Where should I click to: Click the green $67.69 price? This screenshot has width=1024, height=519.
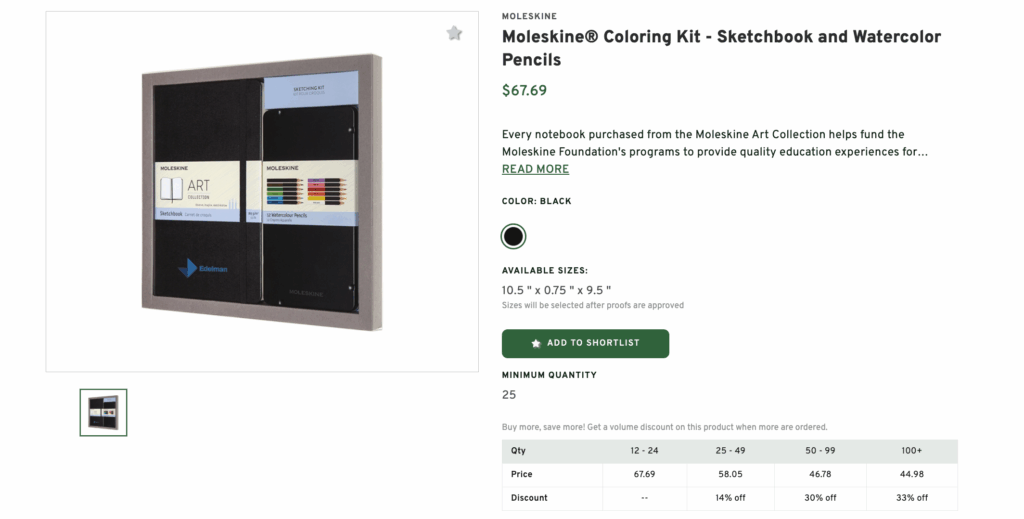[x=524, y=91]
